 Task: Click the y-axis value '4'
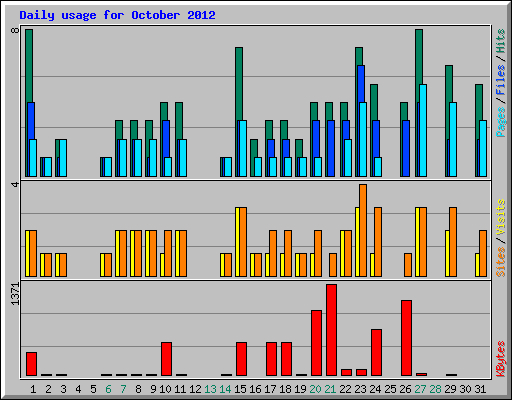tap(15, 184)
